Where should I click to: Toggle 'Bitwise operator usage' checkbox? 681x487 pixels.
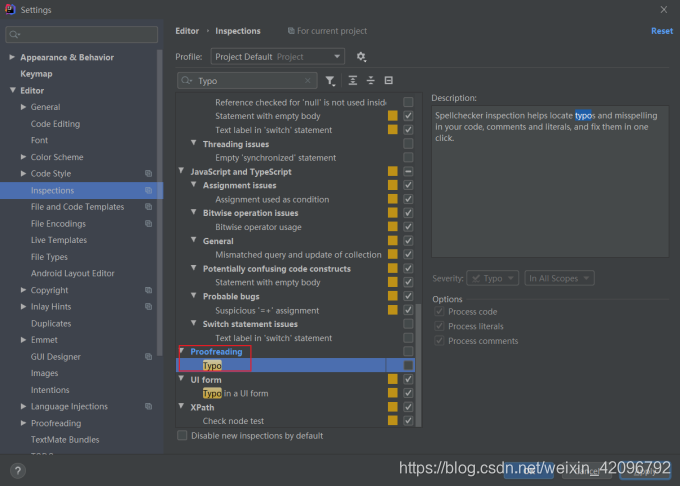(408, 226)
